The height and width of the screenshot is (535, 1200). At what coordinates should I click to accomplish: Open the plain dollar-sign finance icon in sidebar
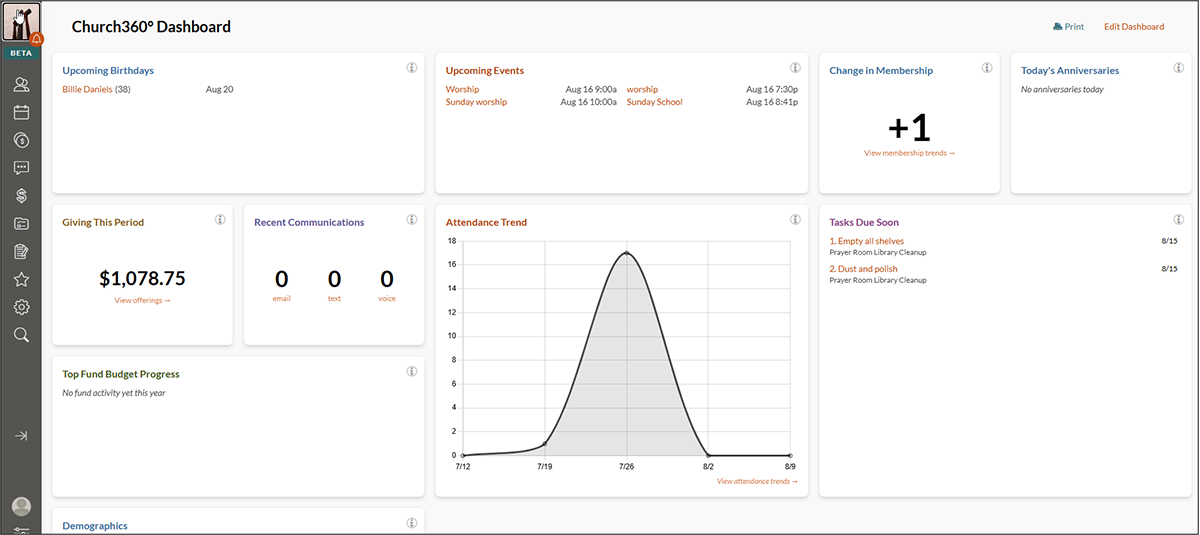[x=21, y=196]
